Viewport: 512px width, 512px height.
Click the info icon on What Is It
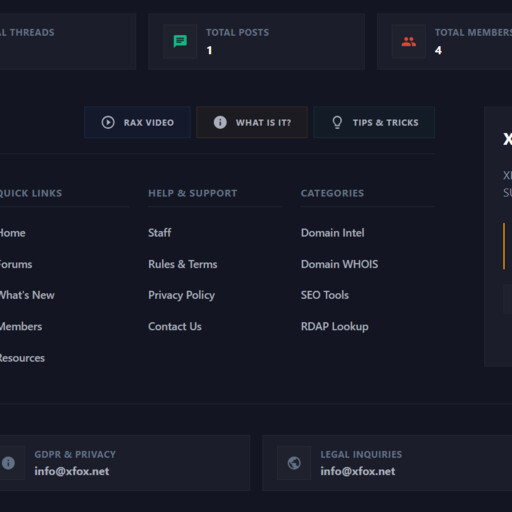[x=220, y=122]
